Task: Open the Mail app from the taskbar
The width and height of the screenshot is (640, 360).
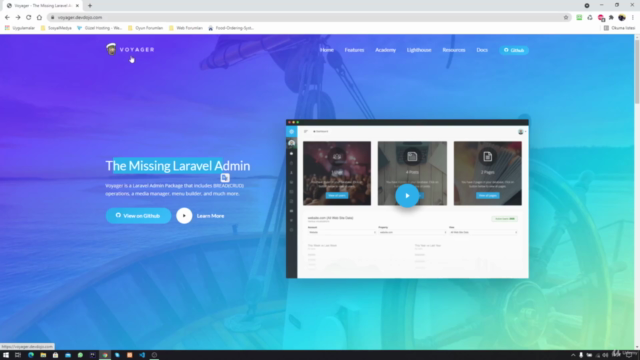Action: [68, 355]
